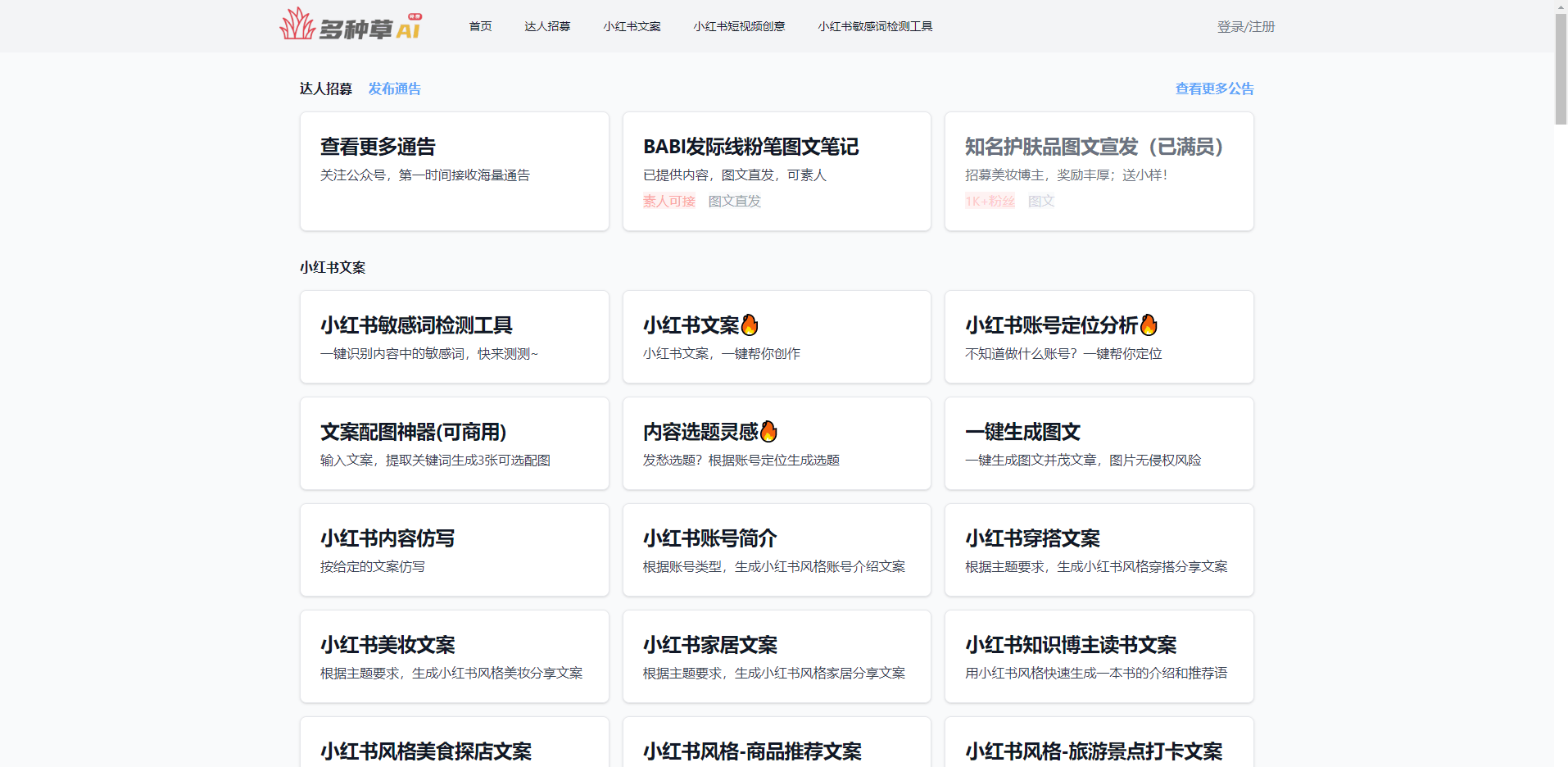The height and width of the screenshot is (767, 1568).
Task: Go to 达人招募 in the top navigation
Action: [x=547, y=26]
